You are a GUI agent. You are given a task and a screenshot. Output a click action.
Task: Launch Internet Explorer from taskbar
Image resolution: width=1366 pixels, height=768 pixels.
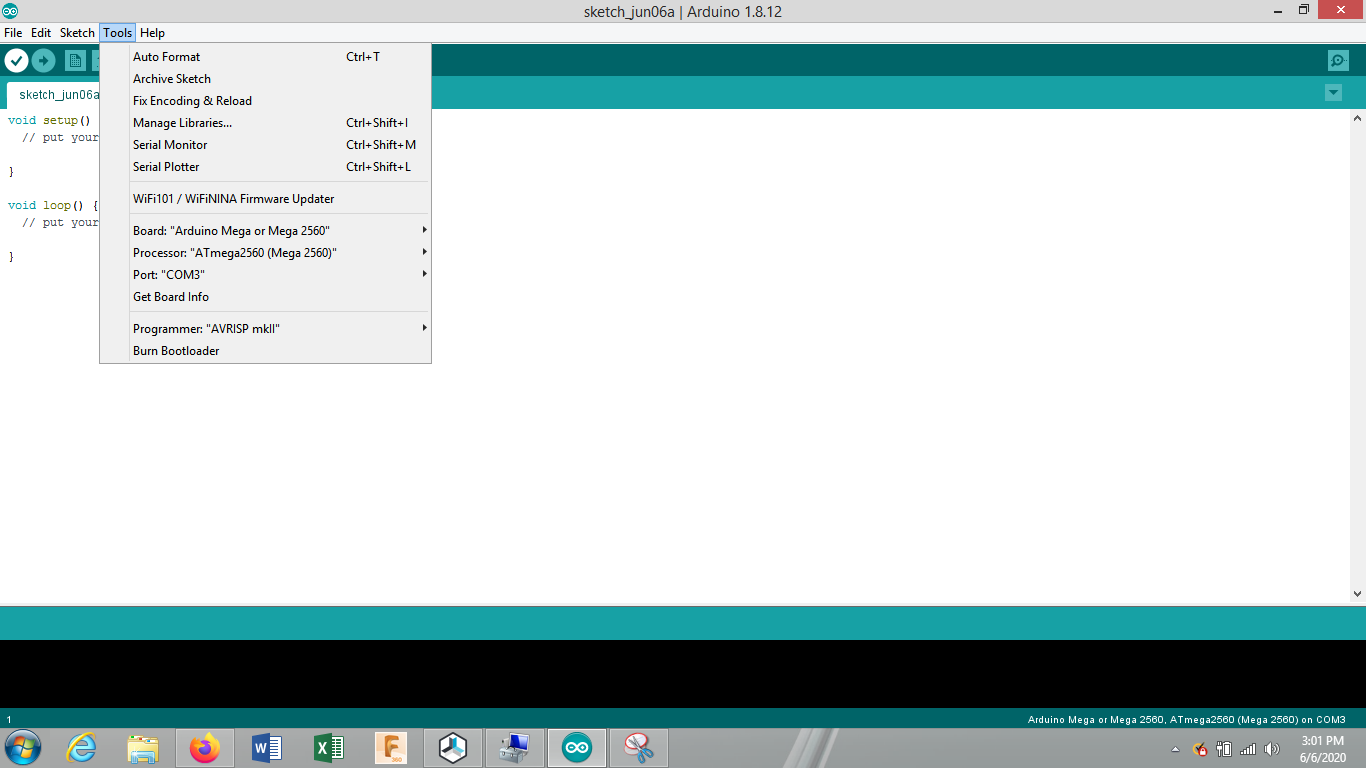(81, 748)
